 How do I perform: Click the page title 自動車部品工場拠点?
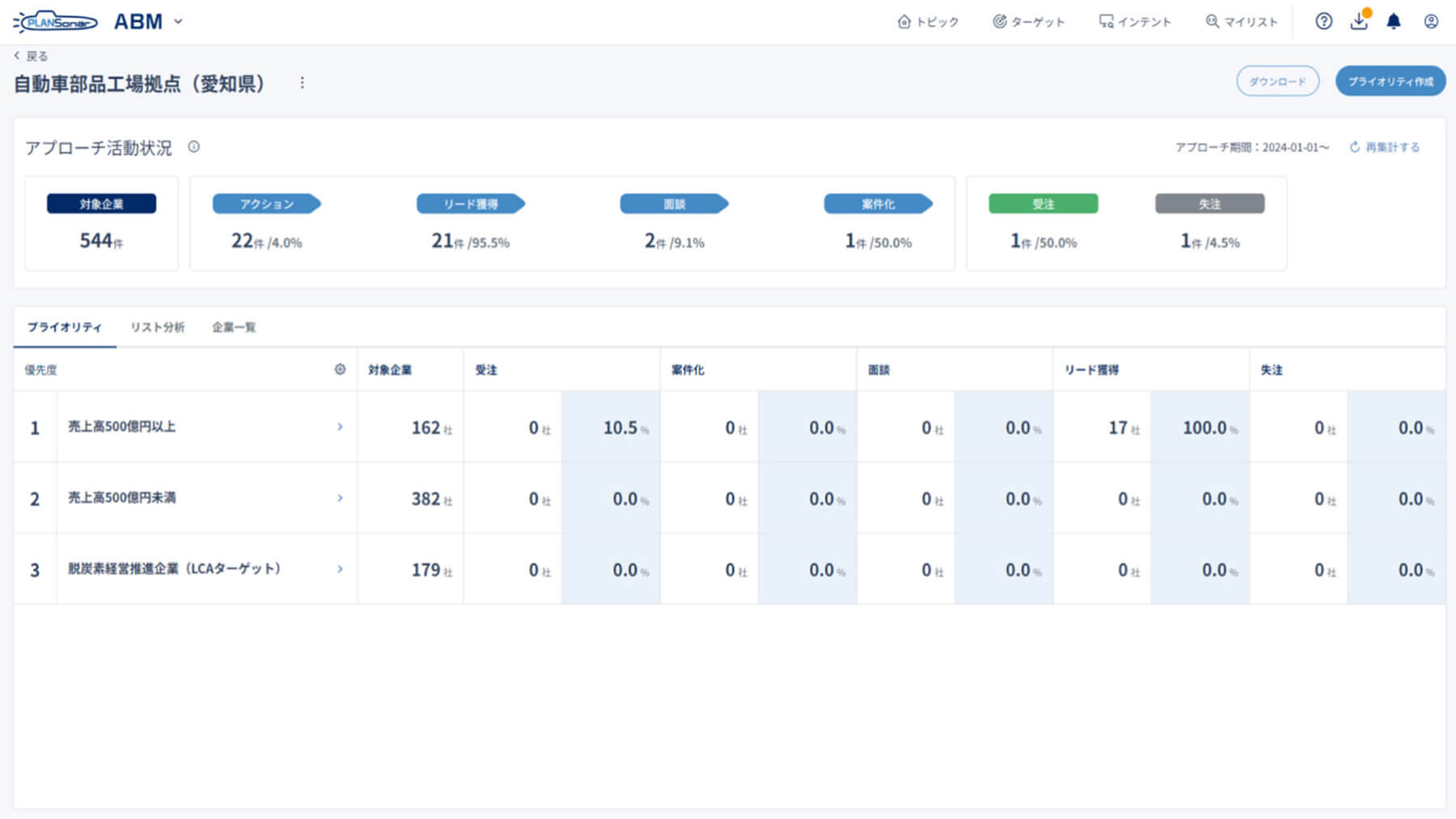click(x=139, y=84)
